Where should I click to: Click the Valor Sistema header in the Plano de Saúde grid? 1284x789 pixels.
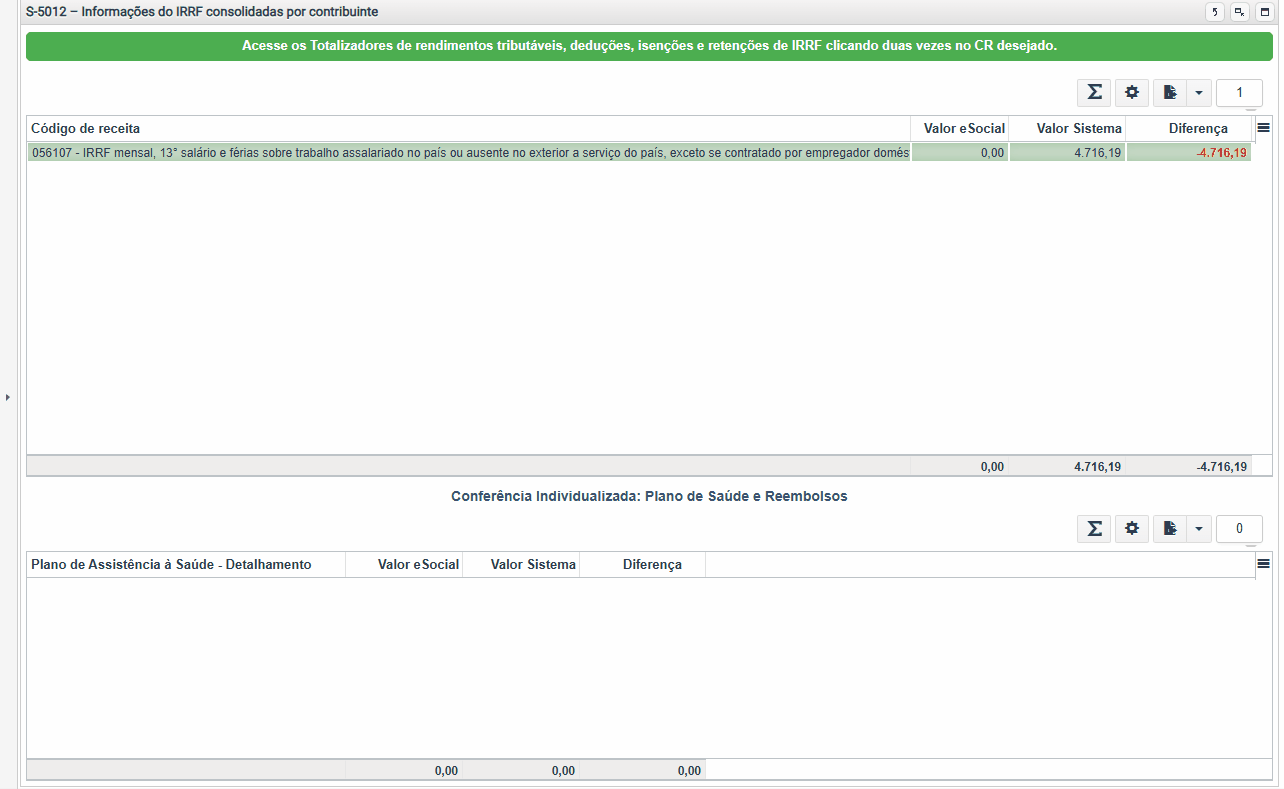pyautogui.click(x=521, y=565)
